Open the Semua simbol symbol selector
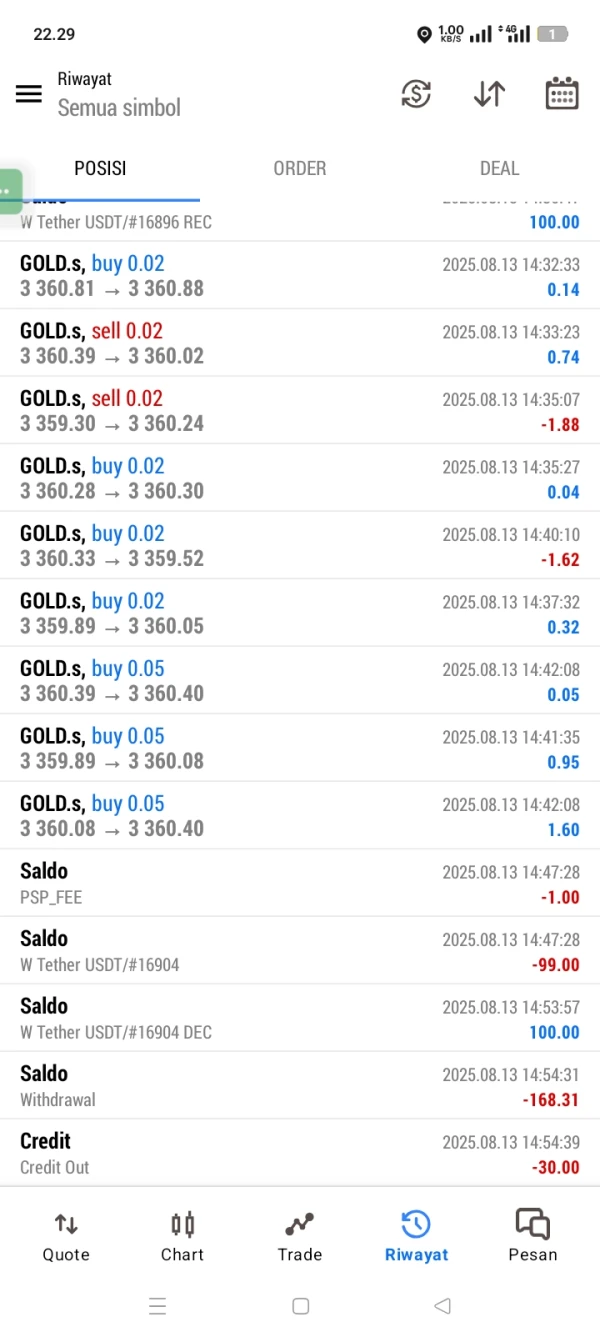Viewport: 600px width, 1337px height. 119,107
